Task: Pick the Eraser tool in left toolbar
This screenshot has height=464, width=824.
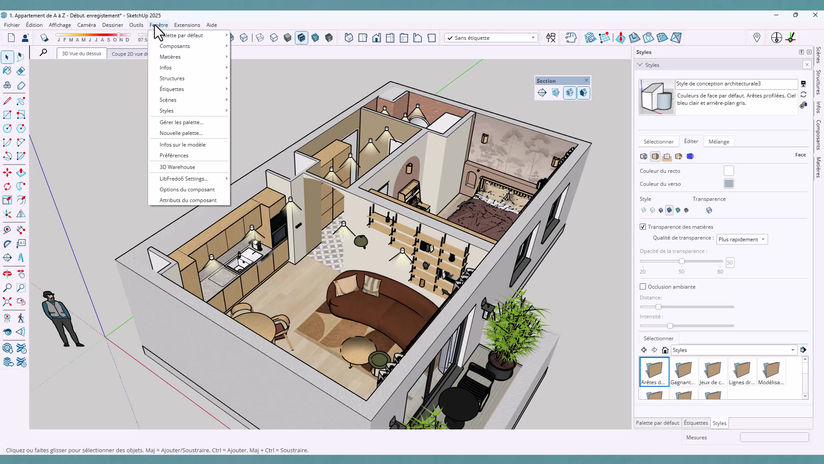Action: (21, 71)
